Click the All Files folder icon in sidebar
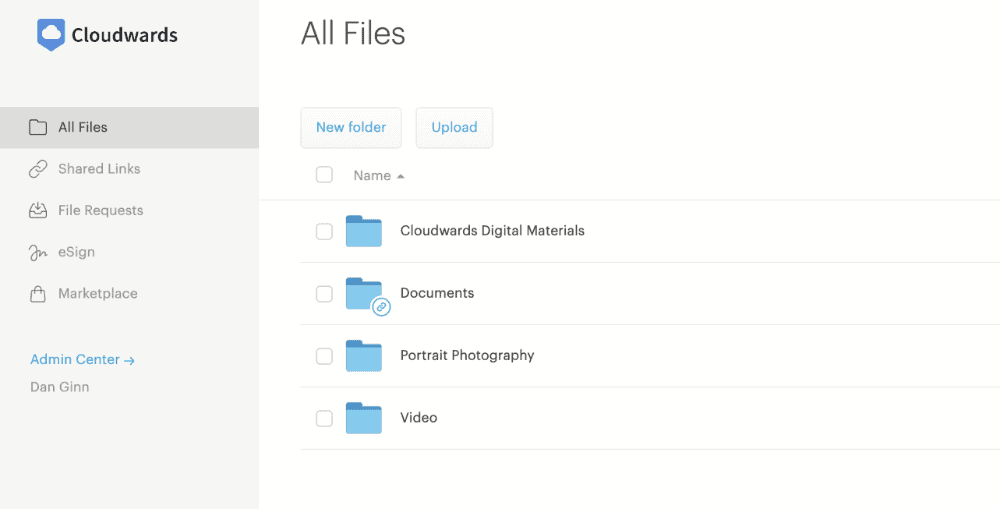This screenshot has height=509, width=1000. 38,128
